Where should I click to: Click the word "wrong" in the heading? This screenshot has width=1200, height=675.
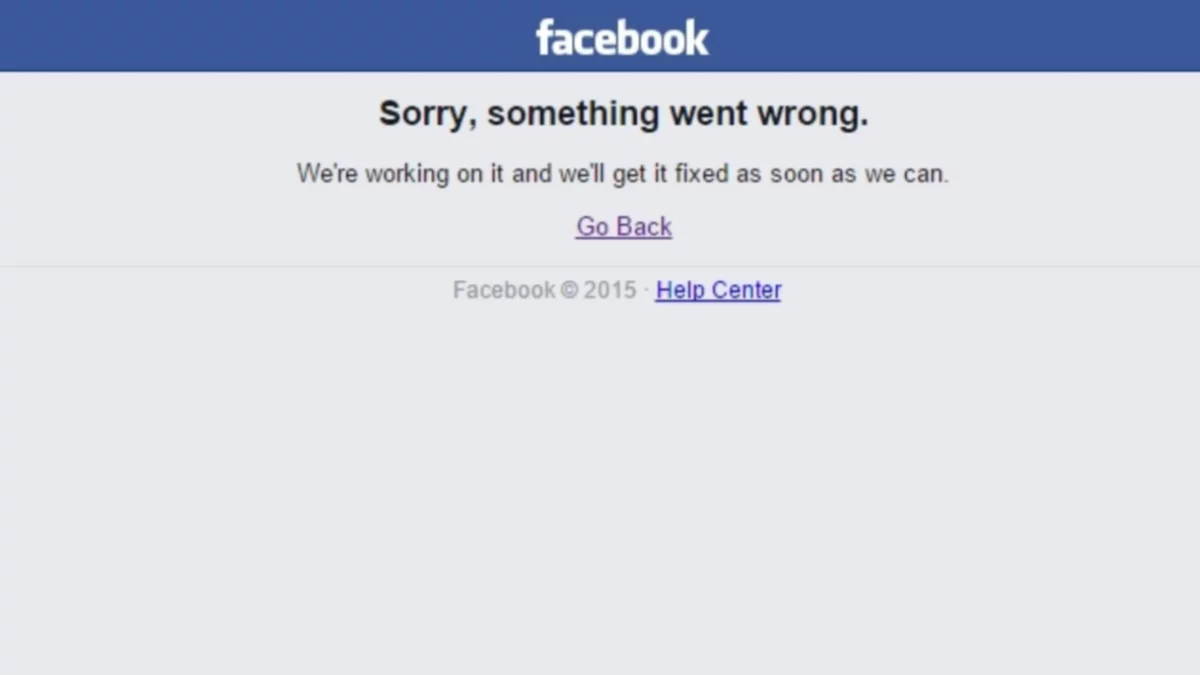pyautogui.click(x=812, y=114)
